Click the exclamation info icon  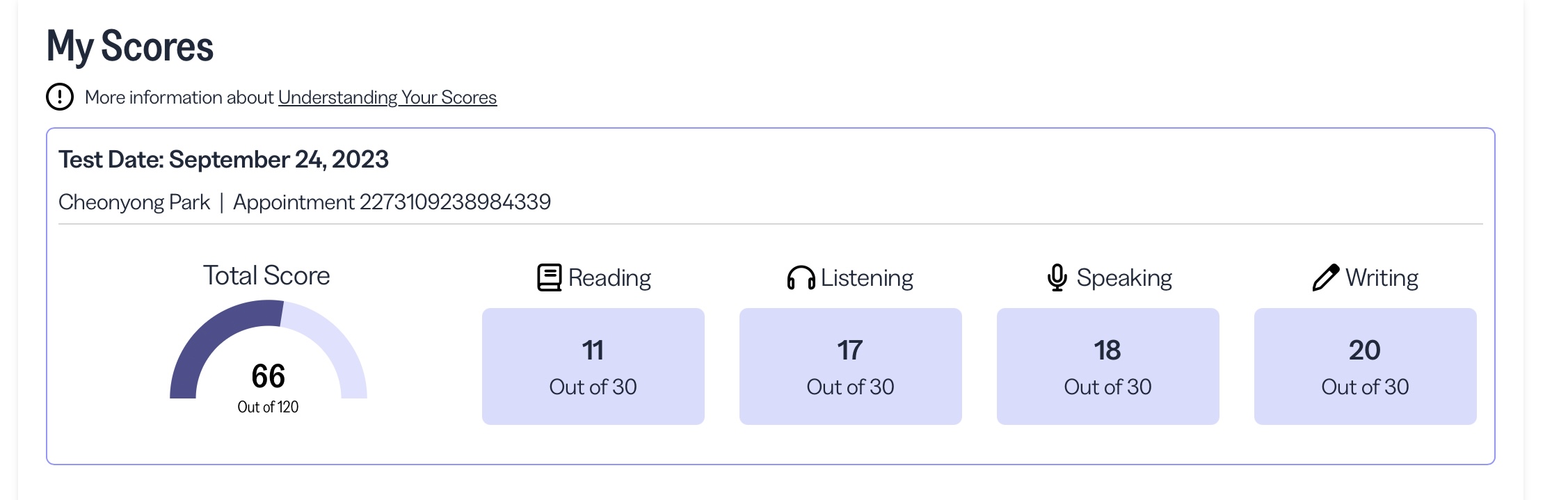click(60, 97)
